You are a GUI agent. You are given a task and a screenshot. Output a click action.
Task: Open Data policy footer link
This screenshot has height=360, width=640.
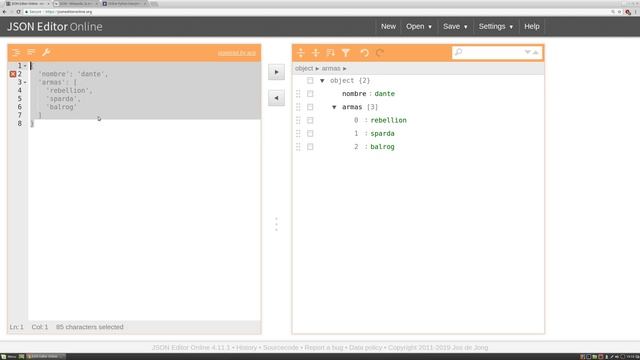tap(365, 348)
